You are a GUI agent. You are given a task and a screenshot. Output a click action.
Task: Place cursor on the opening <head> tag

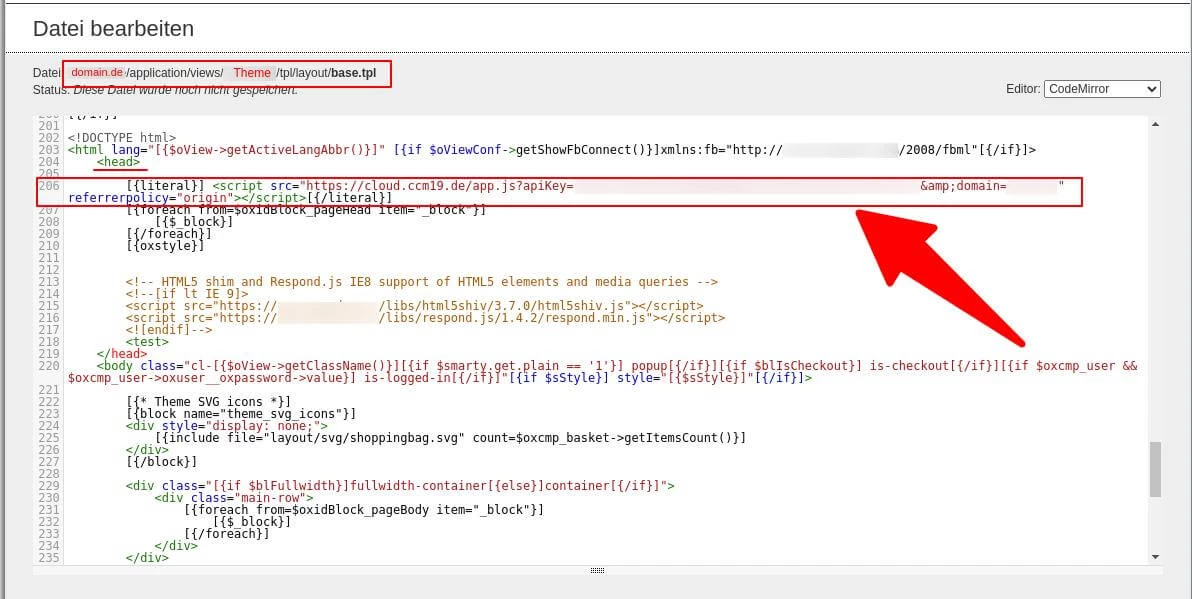(x=118, y=162)
